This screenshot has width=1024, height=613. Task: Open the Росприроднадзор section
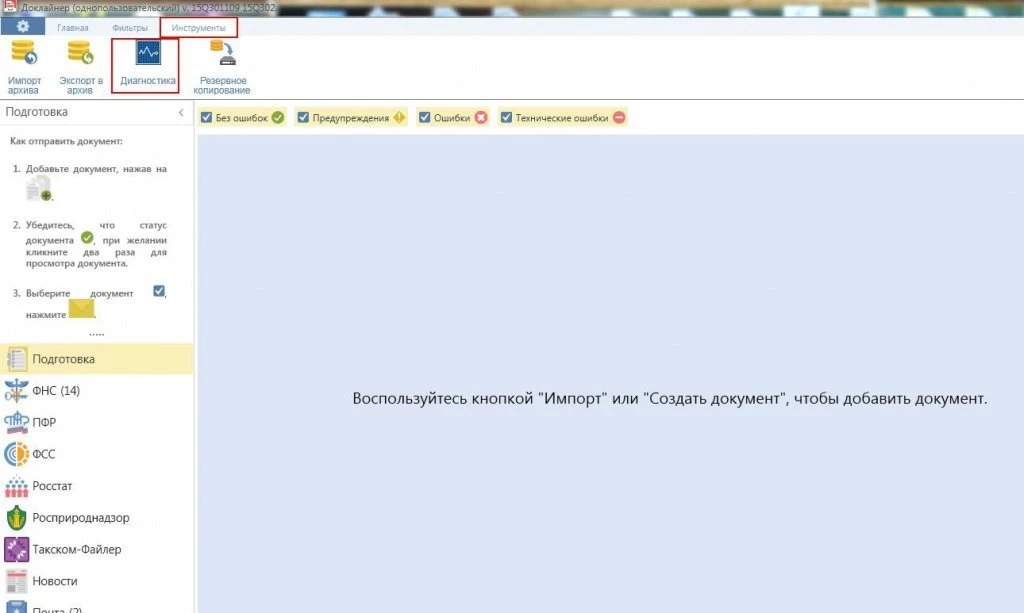80,518
